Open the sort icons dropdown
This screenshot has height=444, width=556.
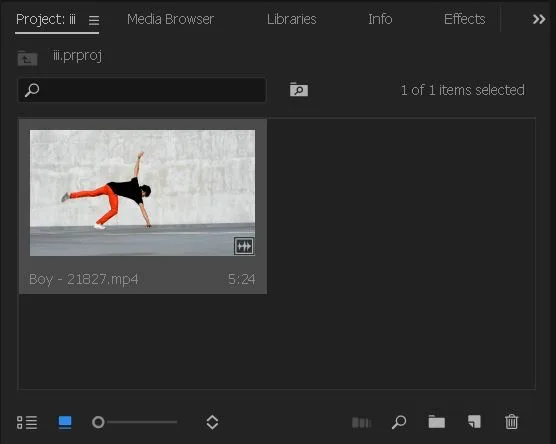[x=212, y=422]
